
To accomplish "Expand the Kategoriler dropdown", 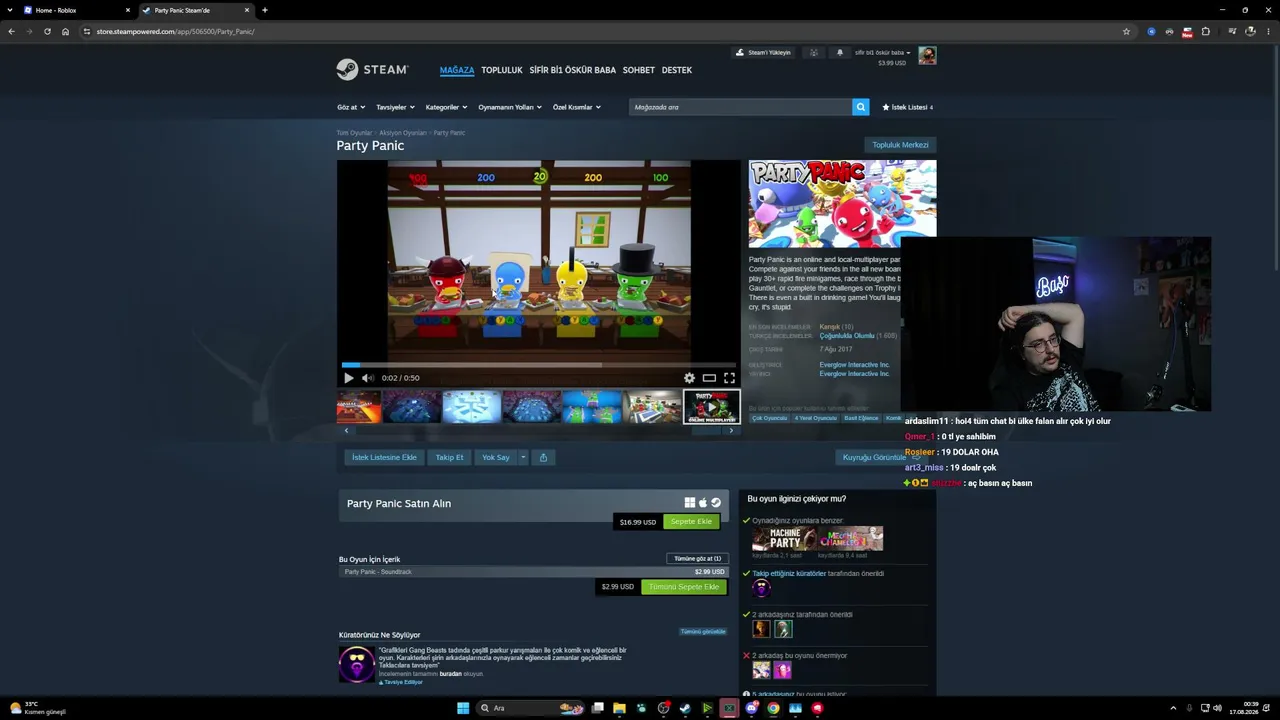I will [447, 107].
